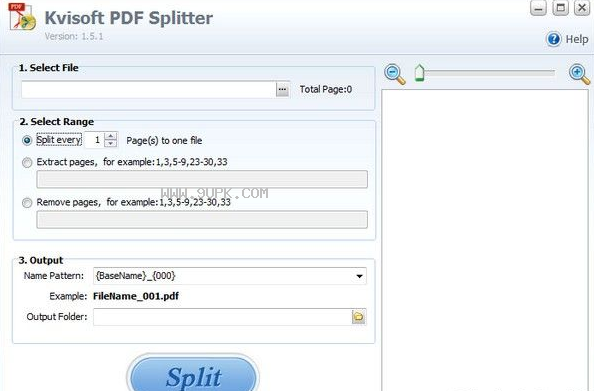The height and width of the screenshot is (391, 594).
Task: Click the 'Total Page:0' text
Action: click(x=326, y=89)
